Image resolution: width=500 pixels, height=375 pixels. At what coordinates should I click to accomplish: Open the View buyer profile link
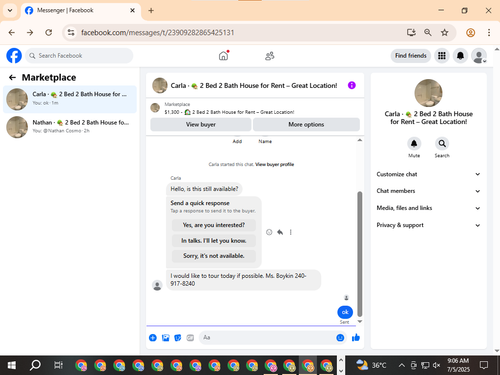pos(275,164)
